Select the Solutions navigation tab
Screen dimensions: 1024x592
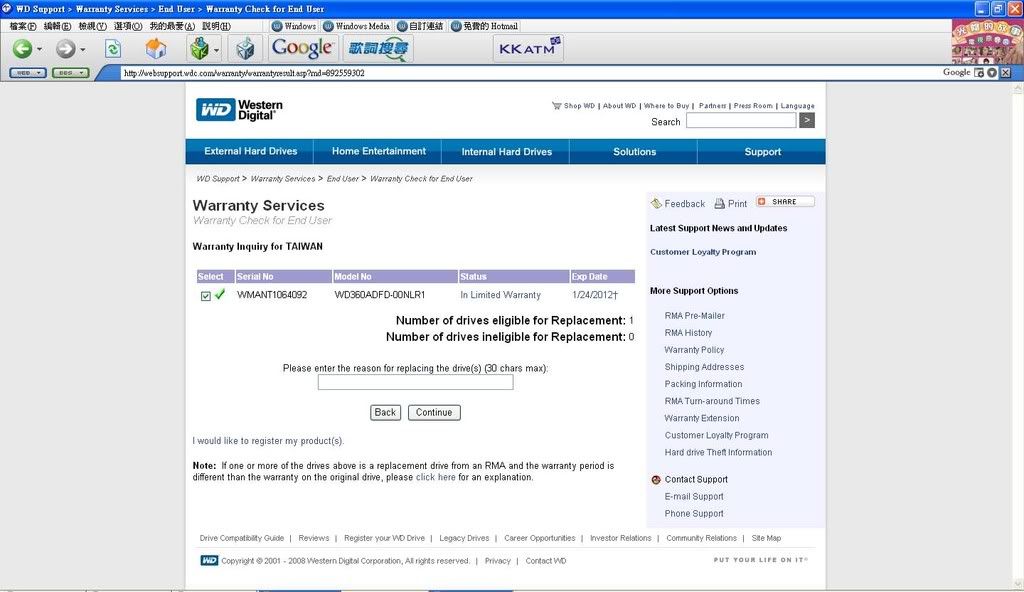click(x=634, y=152)
